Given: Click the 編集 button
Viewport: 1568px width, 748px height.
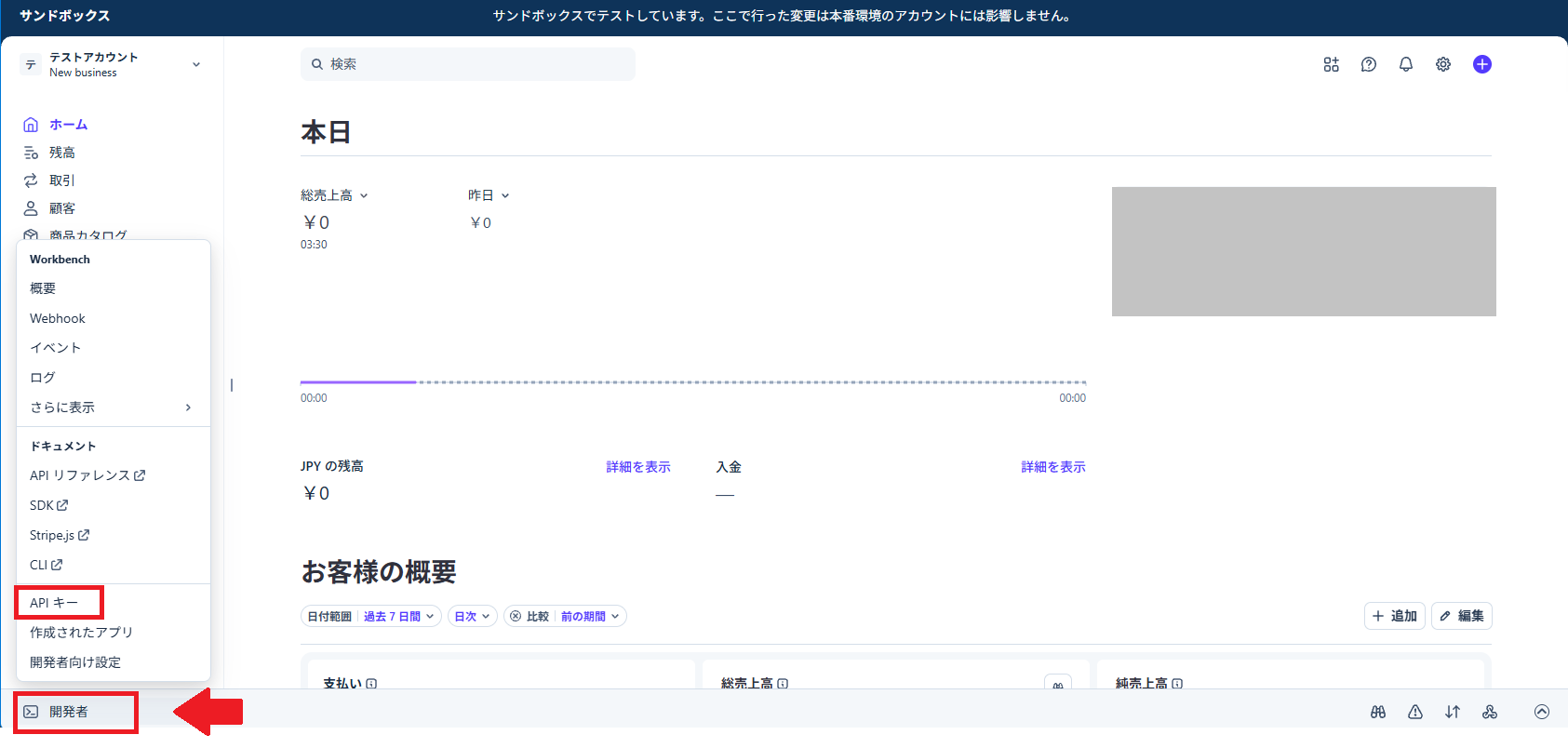Looking at the screenshot, I should (1462, 616).
